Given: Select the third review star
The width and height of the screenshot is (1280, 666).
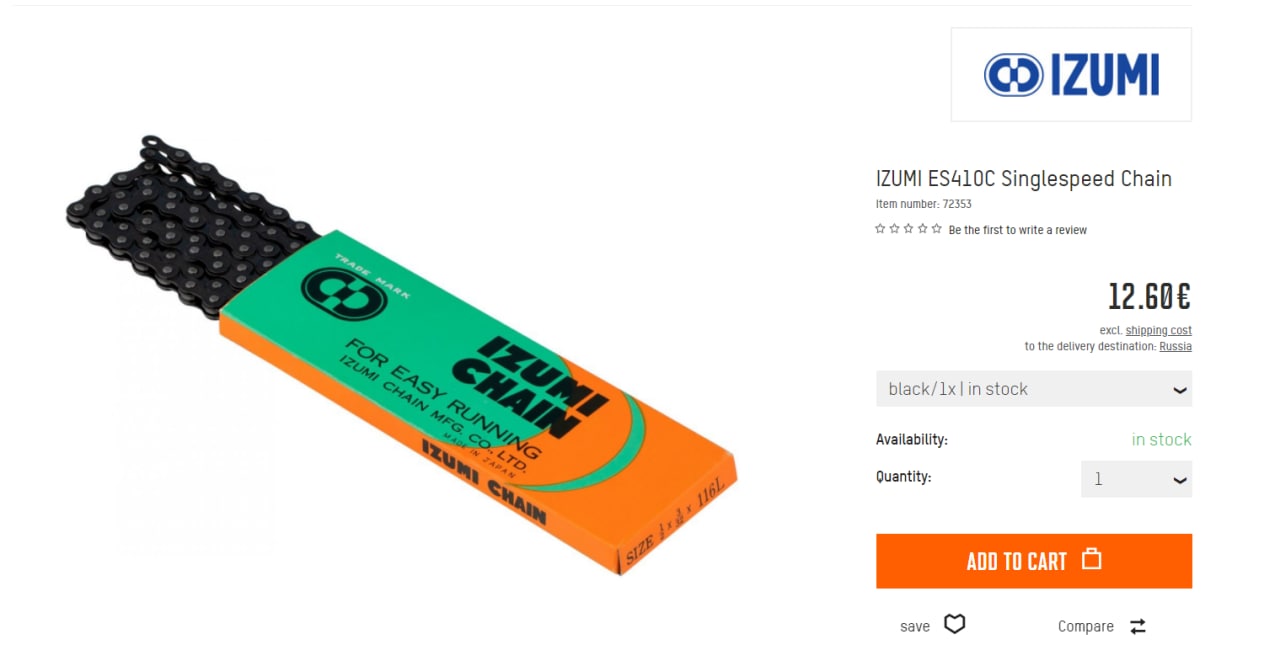Looking at the screenshot, I should (x=908, y=229).
